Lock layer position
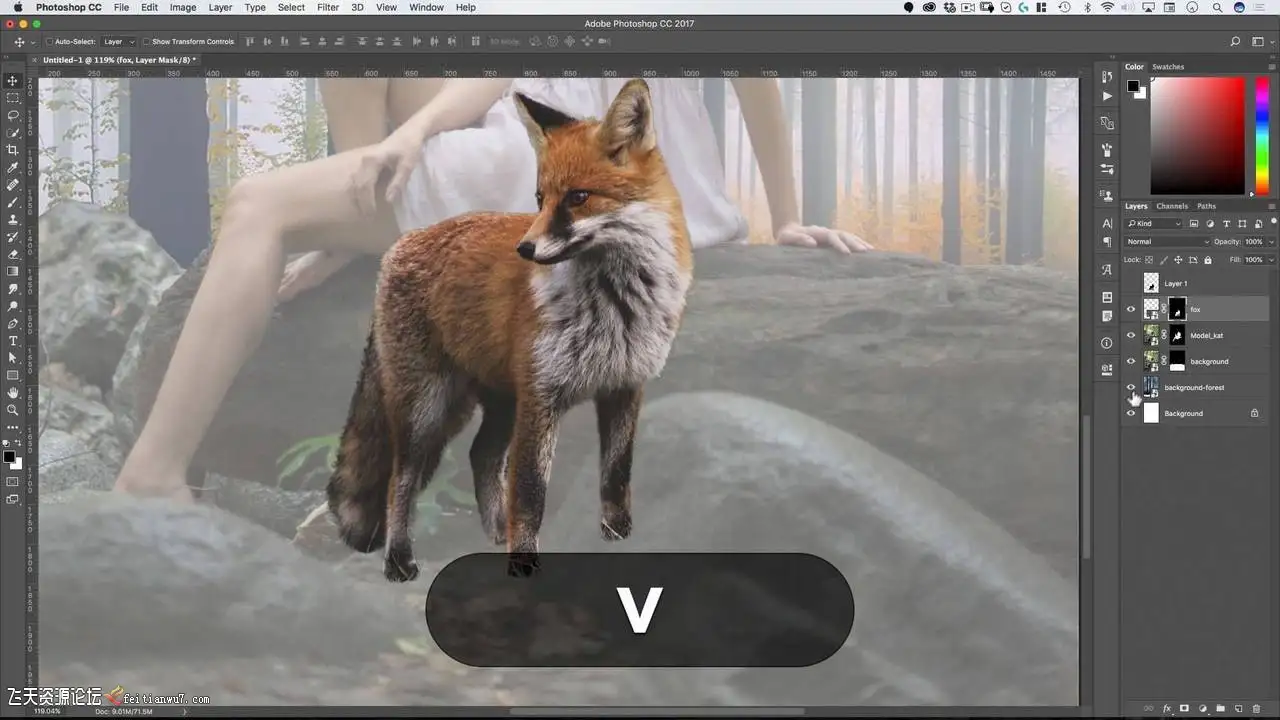 pyautogui.click(x=1180, y=260)
